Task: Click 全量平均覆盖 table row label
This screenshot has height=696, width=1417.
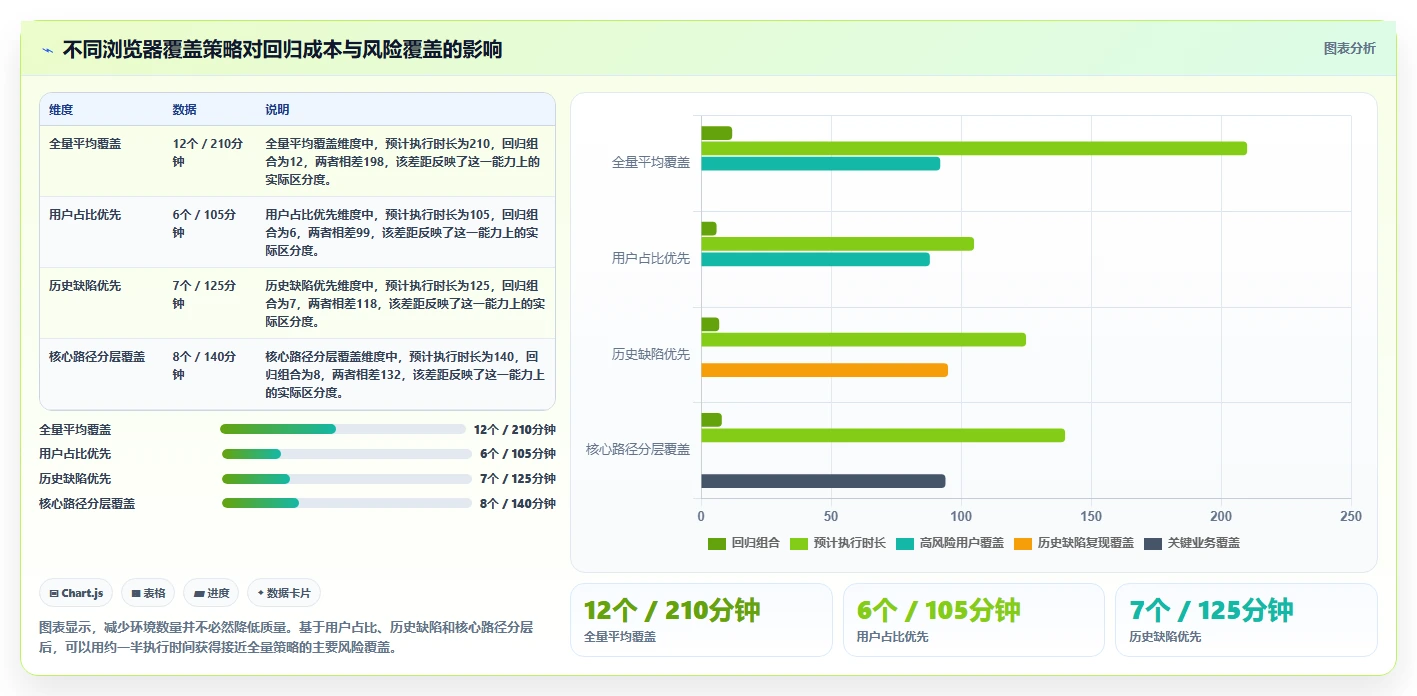Action: point(85,144)
